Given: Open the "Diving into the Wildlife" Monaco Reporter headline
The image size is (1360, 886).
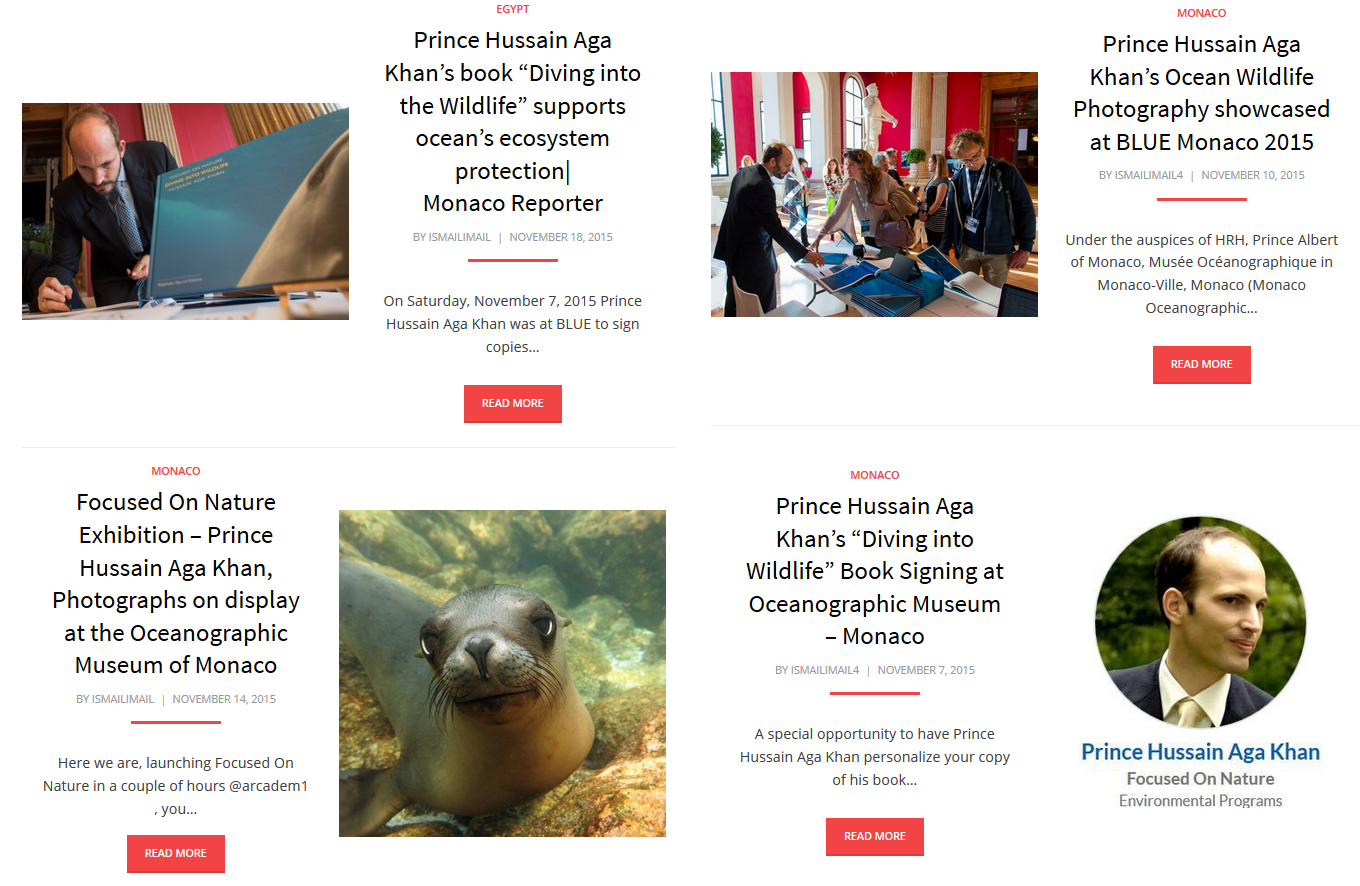Looking at the screenshot, I should (x=512, y=122).
